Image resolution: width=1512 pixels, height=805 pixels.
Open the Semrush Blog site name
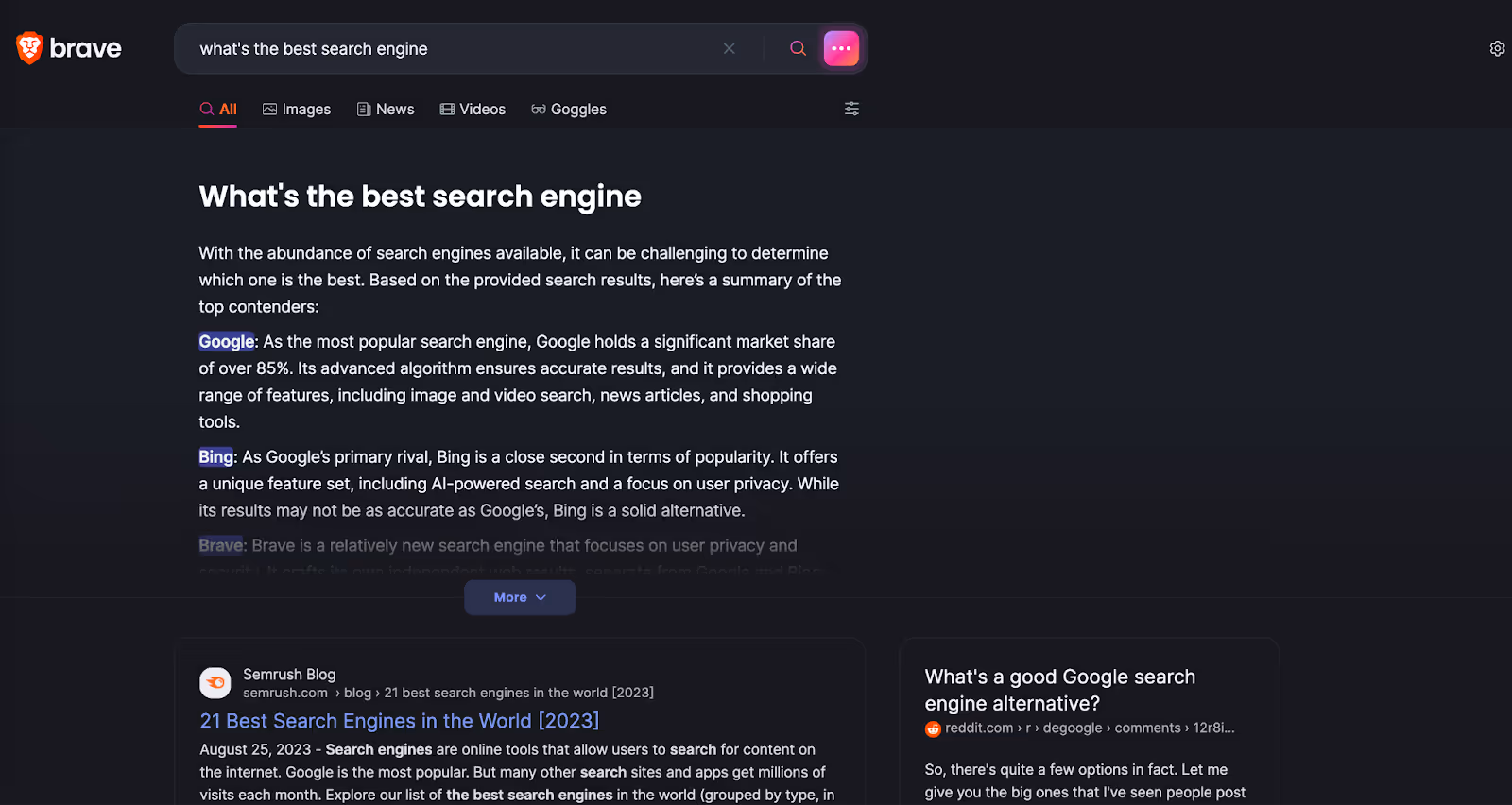coord(289,675)
